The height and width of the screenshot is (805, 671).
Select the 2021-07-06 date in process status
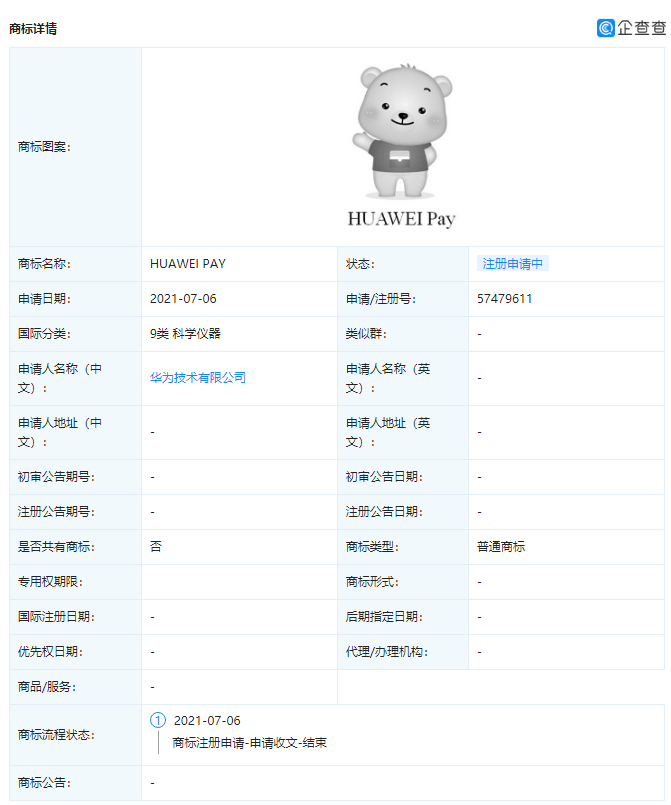[x=207, y=721]
